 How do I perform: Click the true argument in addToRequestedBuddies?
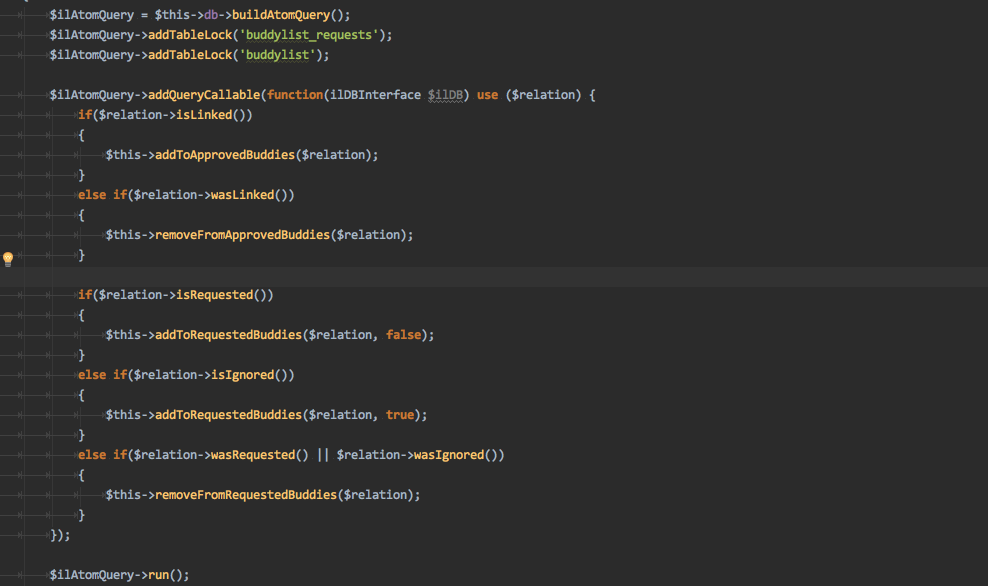pyautogui.click(x=402, y=415)
